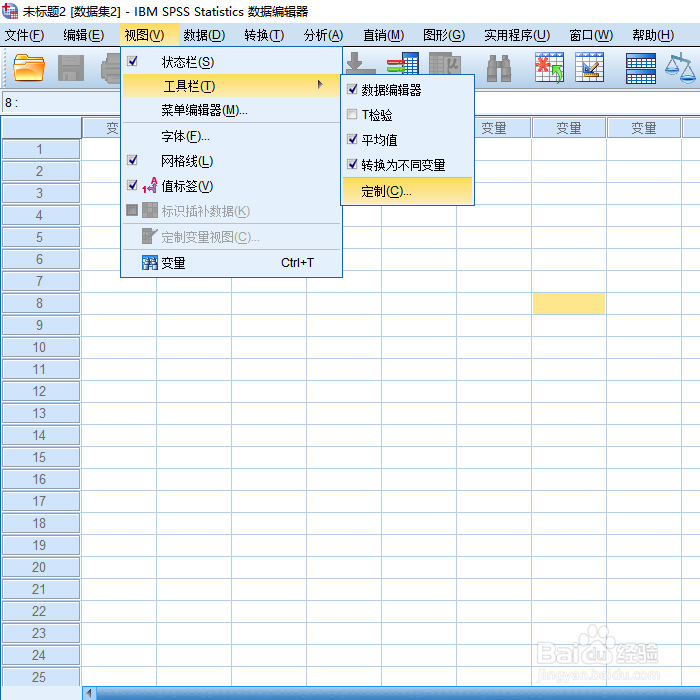The height and width of the screenshot is (700, 700).
Task: Click the Split File toolbar icon
Action: click(x=641, y=68)
